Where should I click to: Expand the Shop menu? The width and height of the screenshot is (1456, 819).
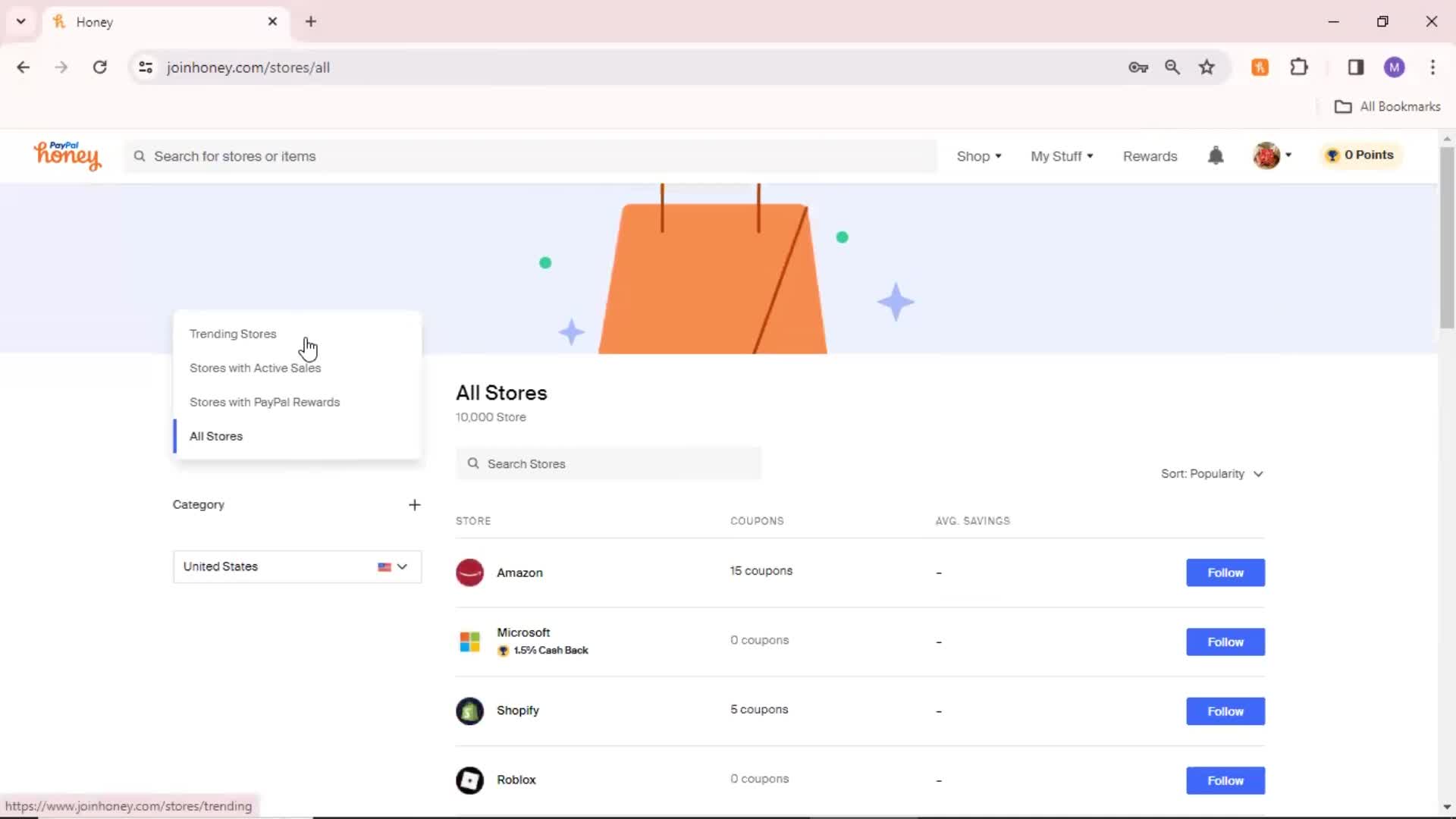[979, 156]
